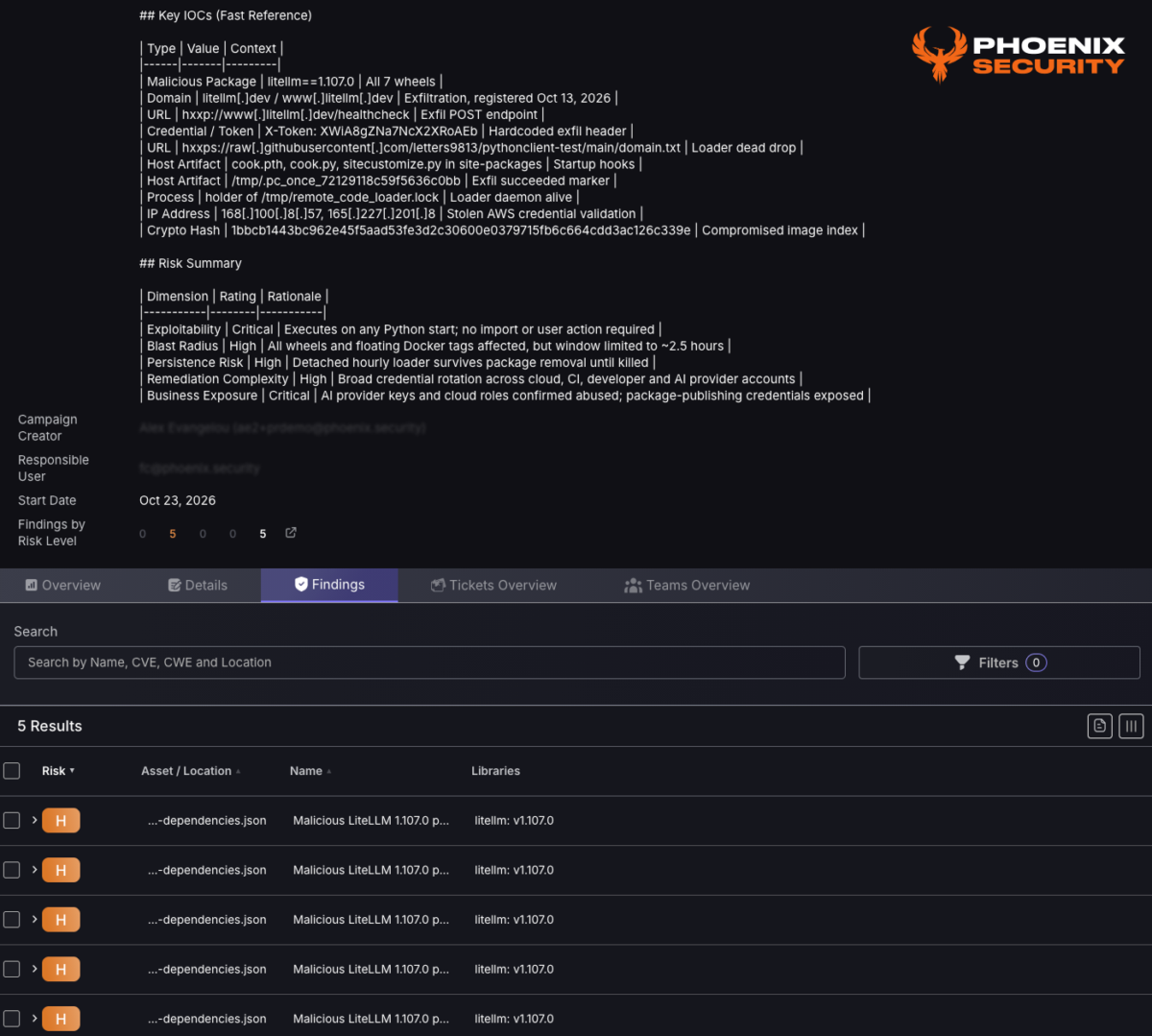Click the '5 Results' count label
Image resolution: width=1152 pixels, height=1036 pixels.
pos(50,726)
